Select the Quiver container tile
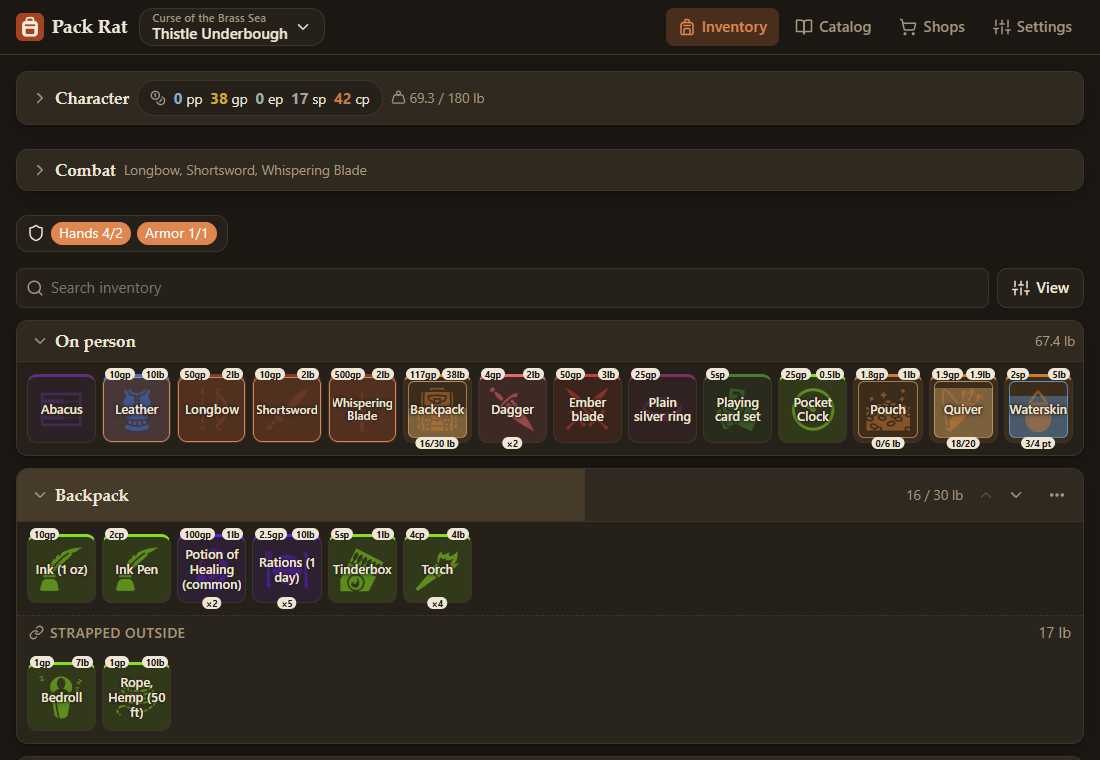Image resolution: width=1100 pixels, height=760 pixels. (x=962, y=409)
